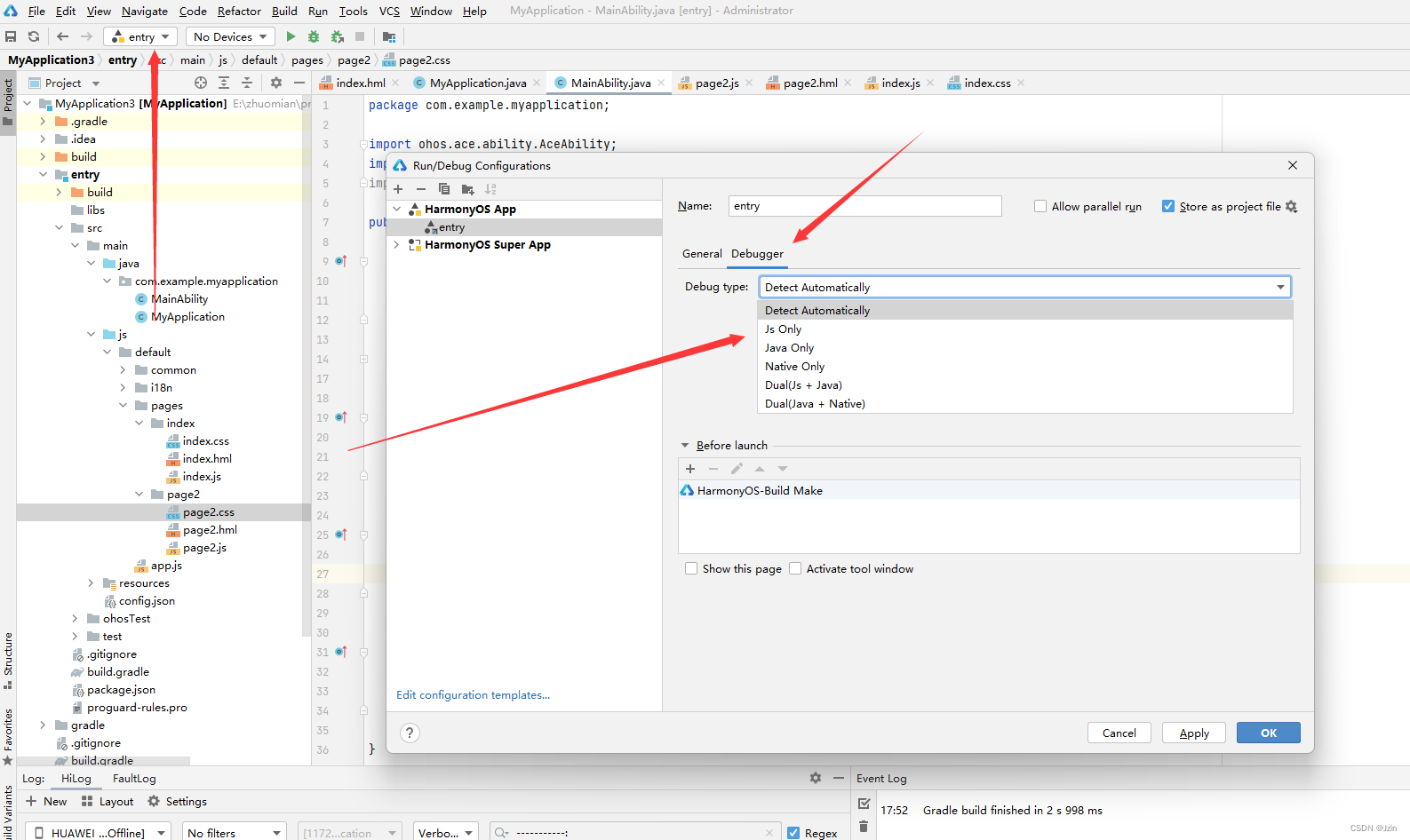Expand the resources folder in project tree
The height and width of the screenshot is (840, 1410).
(91, 582)
